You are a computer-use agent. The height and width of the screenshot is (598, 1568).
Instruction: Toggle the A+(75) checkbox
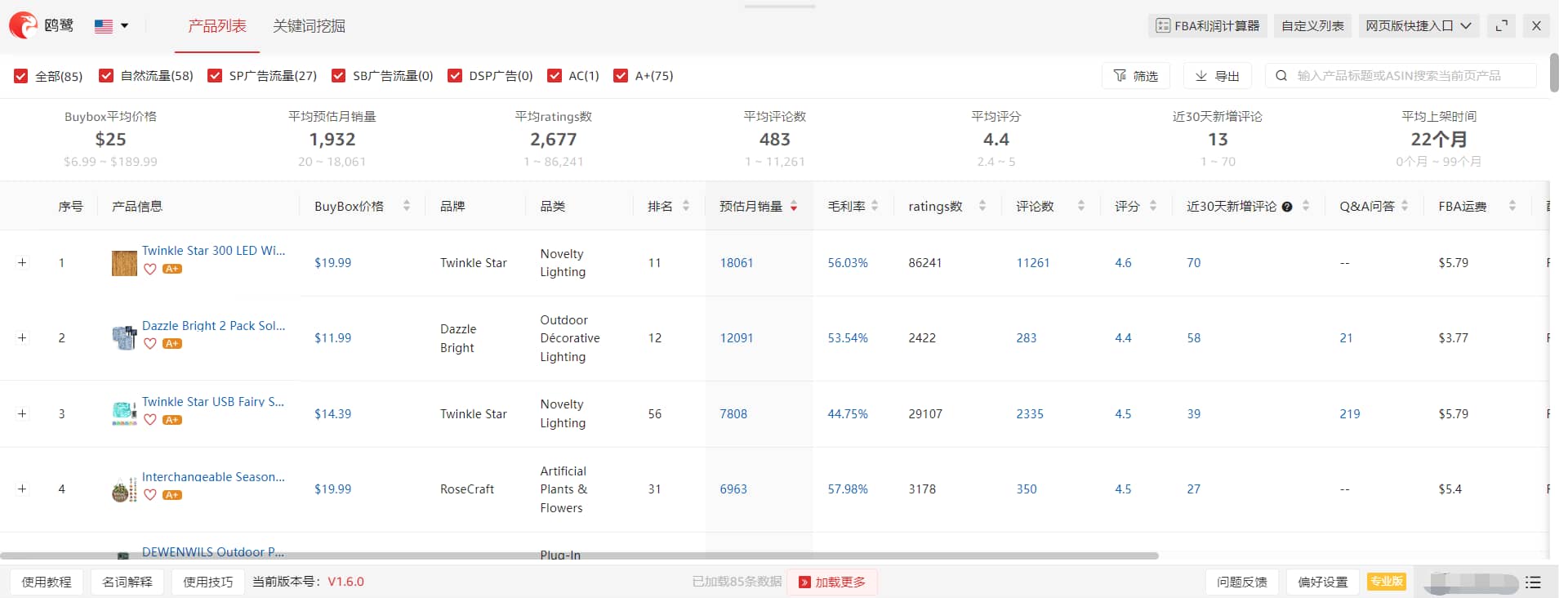click(621, 75)
